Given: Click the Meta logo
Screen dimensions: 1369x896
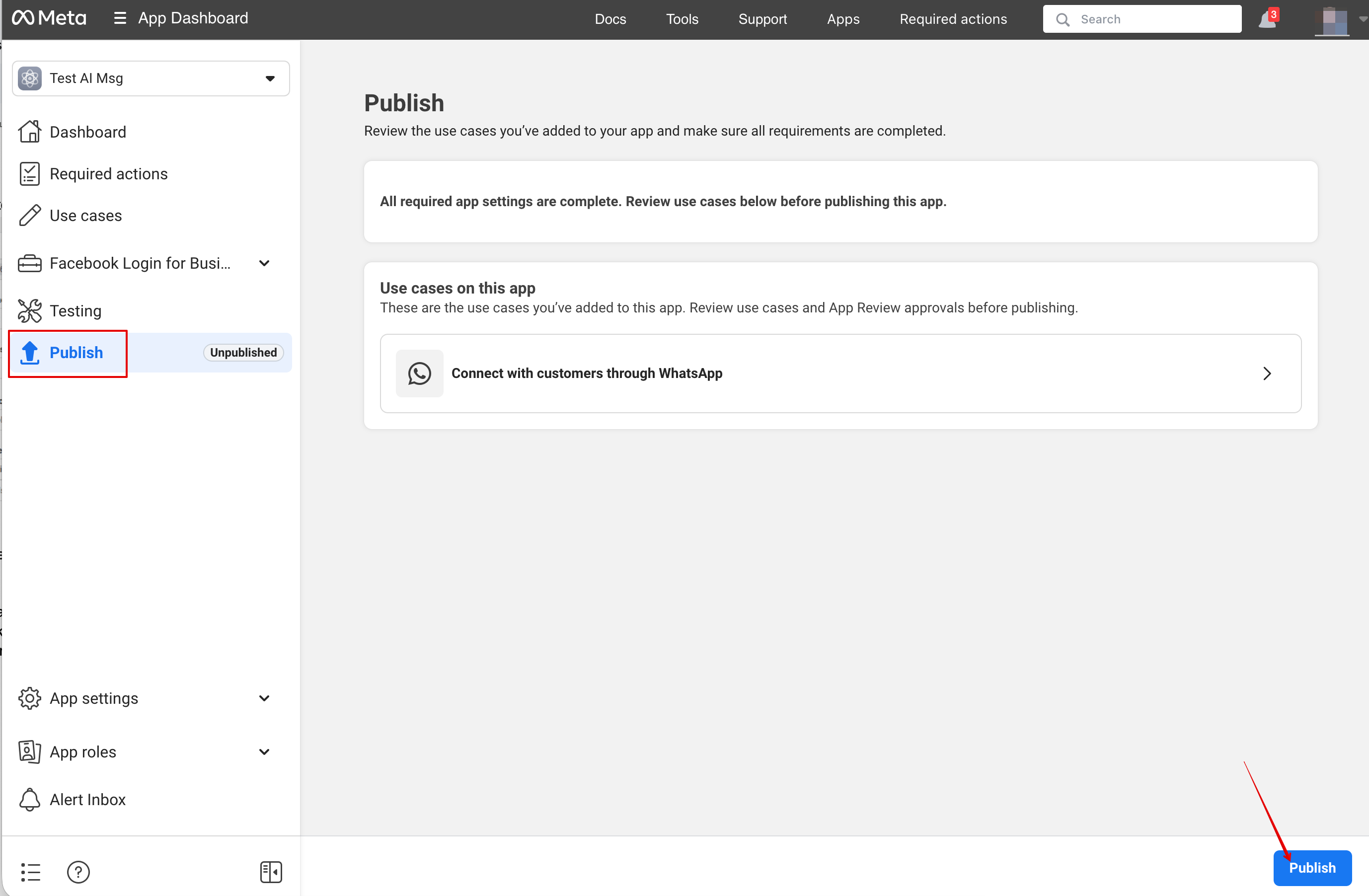Looking at the screenshot, I should (49, 18).
